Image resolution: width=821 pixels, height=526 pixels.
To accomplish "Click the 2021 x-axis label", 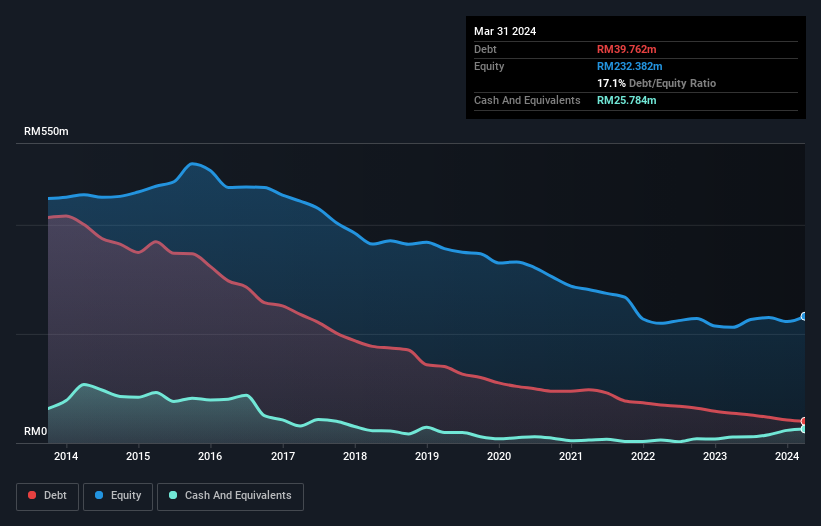I will [571, 456].
